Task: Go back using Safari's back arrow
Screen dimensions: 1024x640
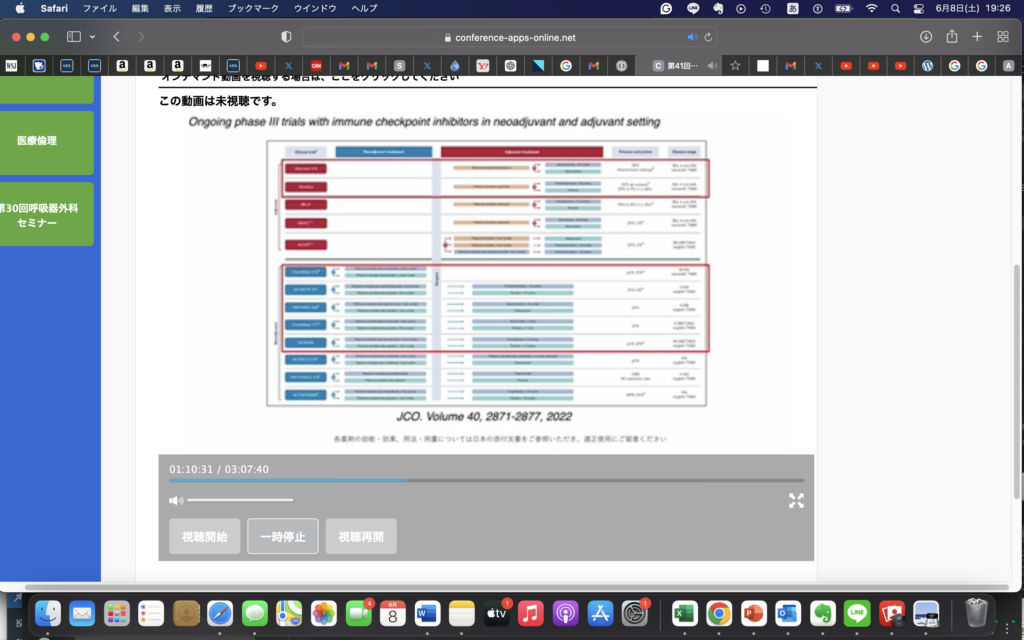Action: 117,37
